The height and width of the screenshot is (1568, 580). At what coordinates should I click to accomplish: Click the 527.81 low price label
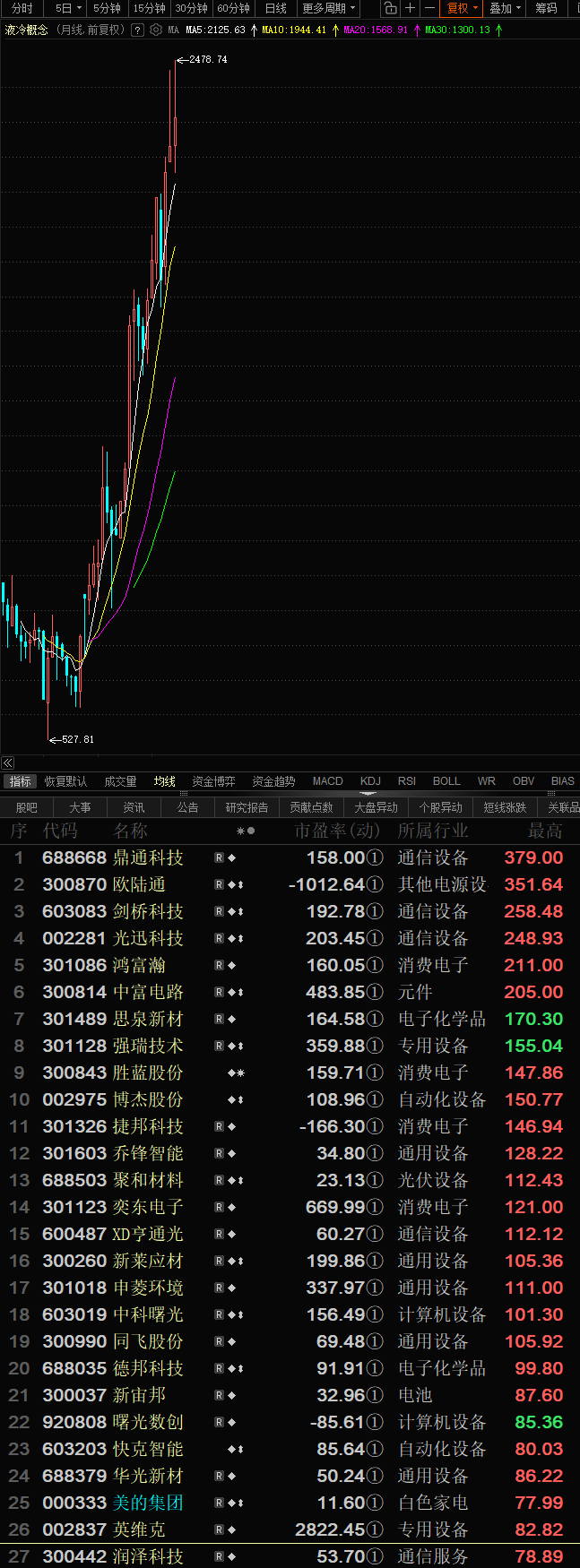click(x=77, y=739)
